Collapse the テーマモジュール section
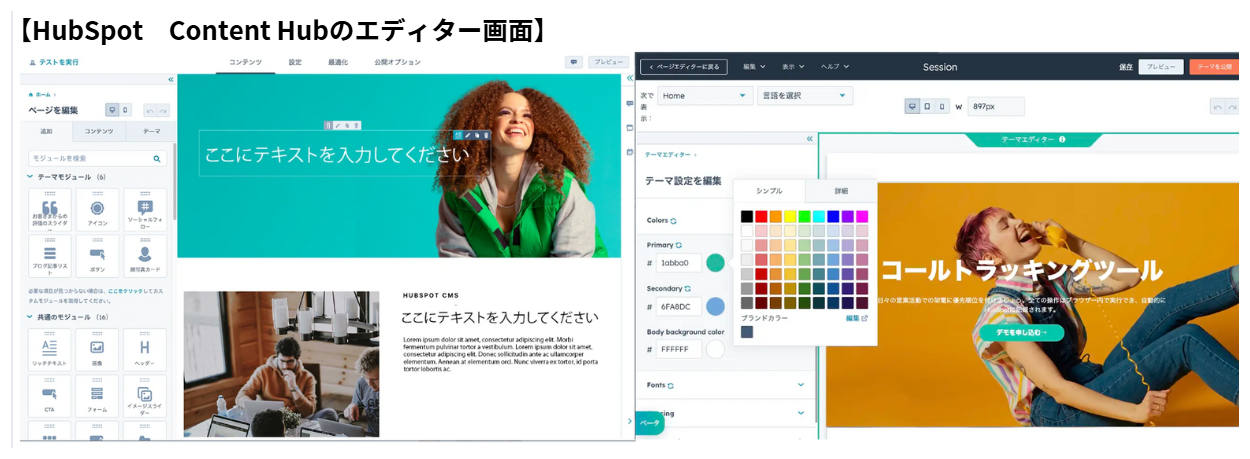Screen dimensions: 1250x459 30,177
